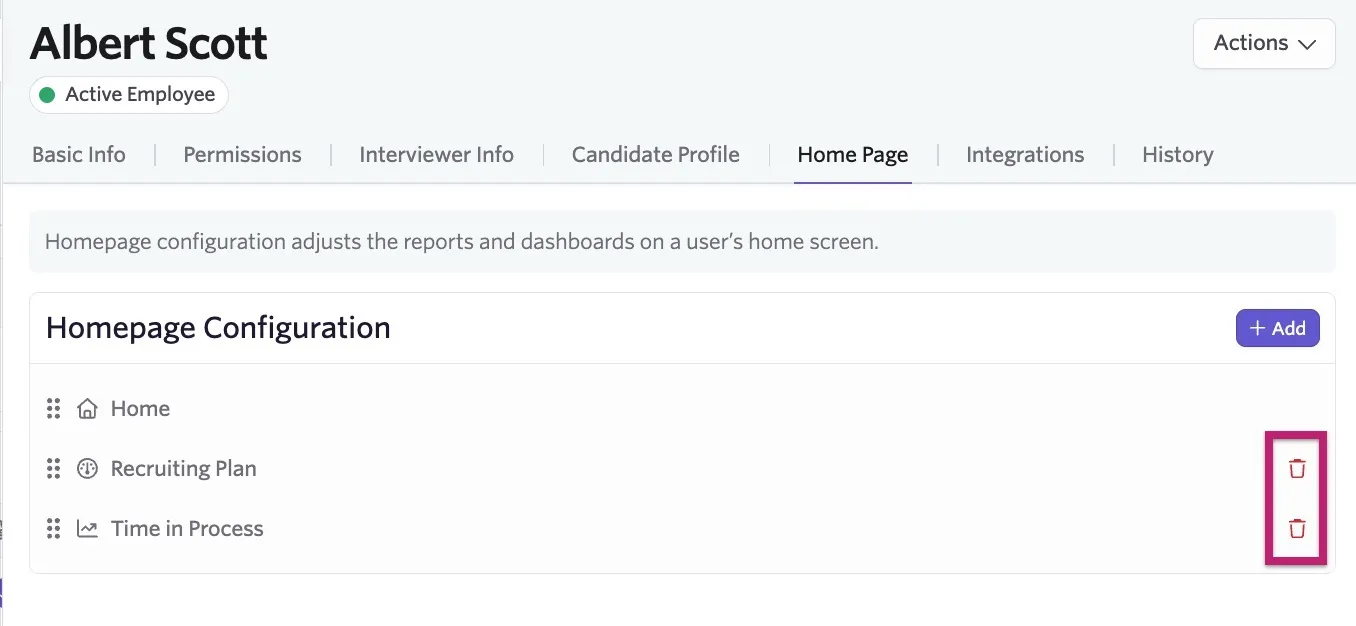Delete the Time in Process homepage item
1356x626 pixels.
1297,529
